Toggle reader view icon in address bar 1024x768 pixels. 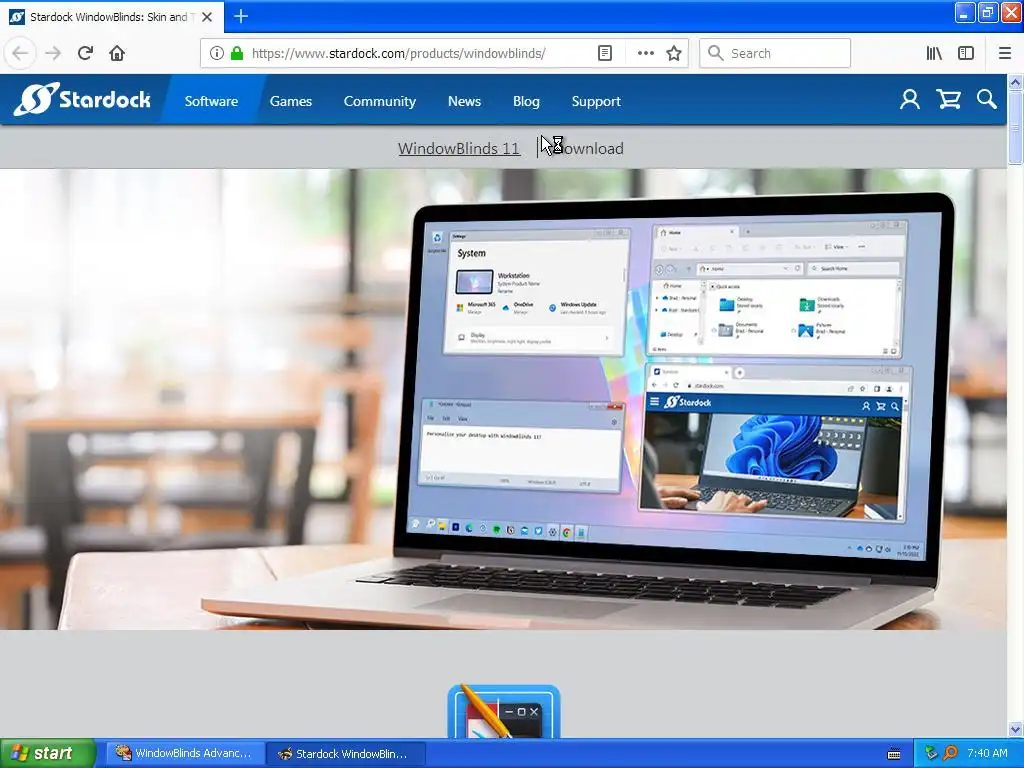point(605,53)
